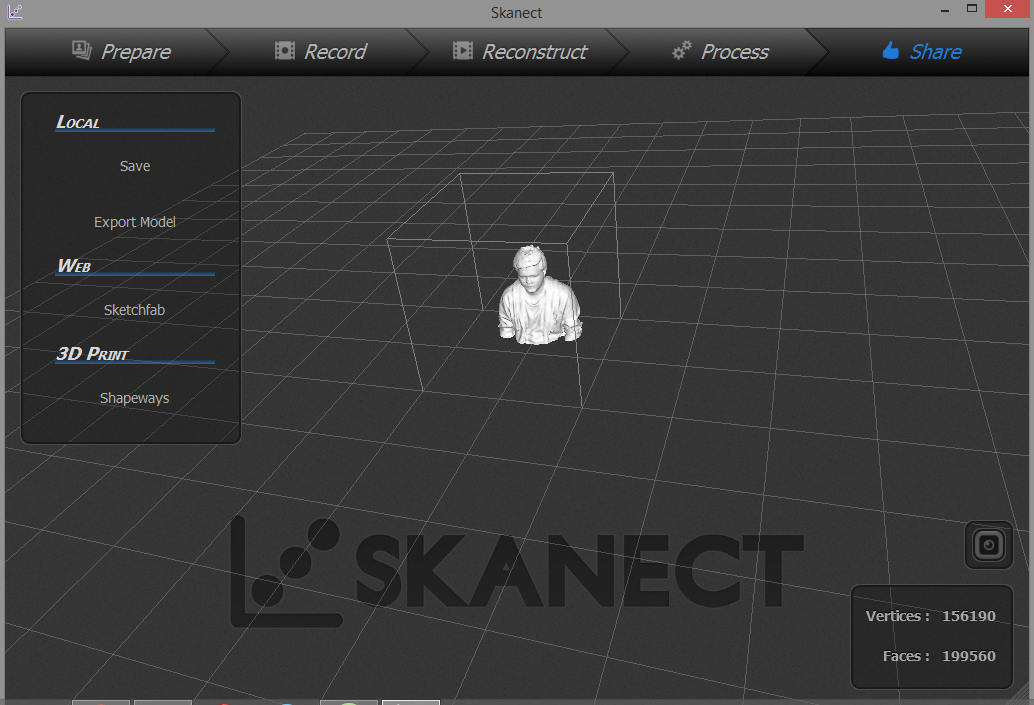This screenshot has height=705, width=1034.
Task: Open the Prepare tab
Action: (x=122, y=51)
